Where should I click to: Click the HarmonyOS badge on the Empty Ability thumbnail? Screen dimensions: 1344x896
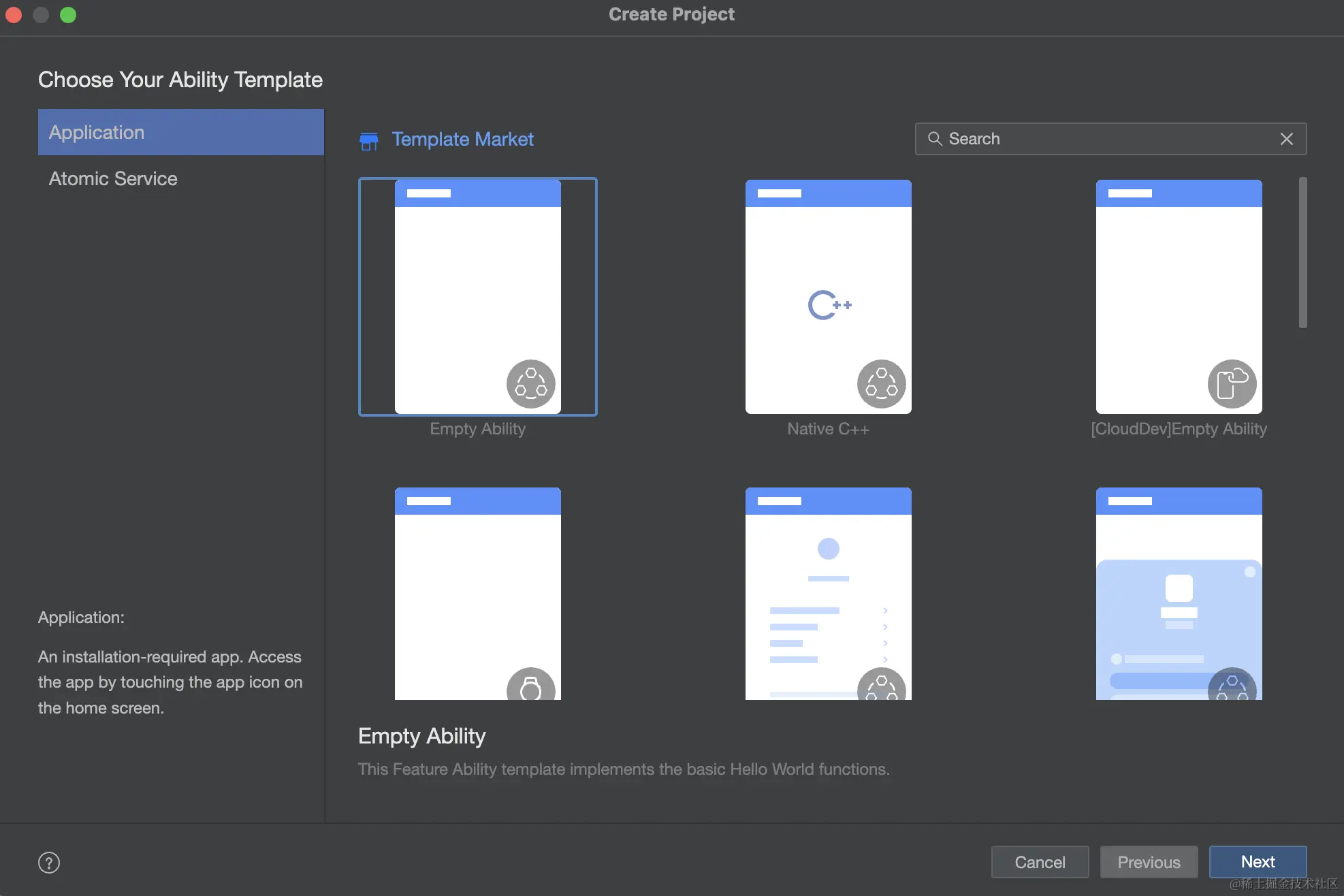tap(530, 384)
